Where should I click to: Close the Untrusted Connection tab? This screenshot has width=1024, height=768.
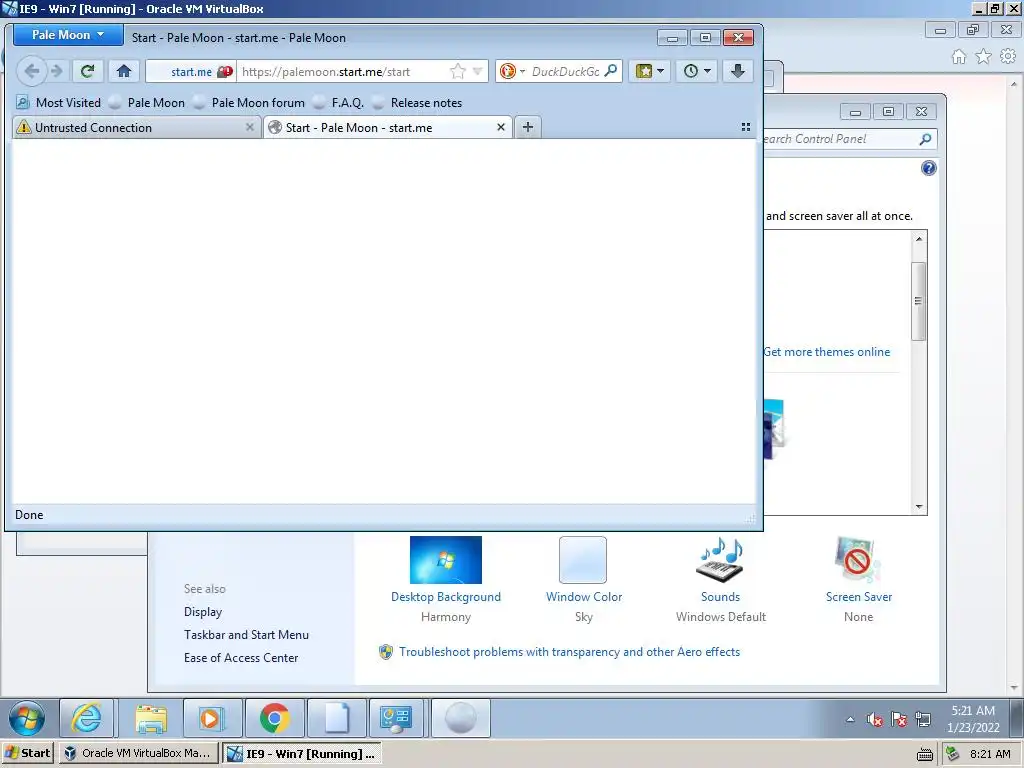tap(249, 127)
